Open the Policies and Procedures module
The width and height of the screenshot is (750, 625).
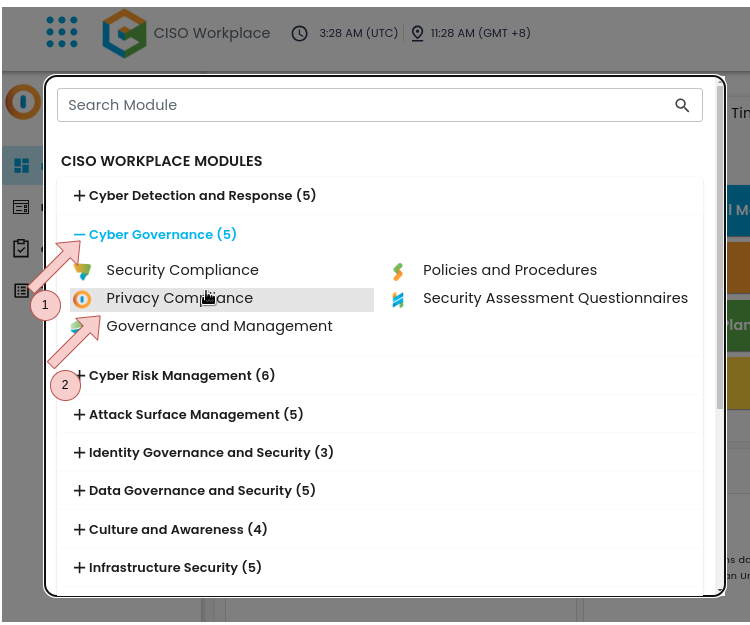coord(510,270)
